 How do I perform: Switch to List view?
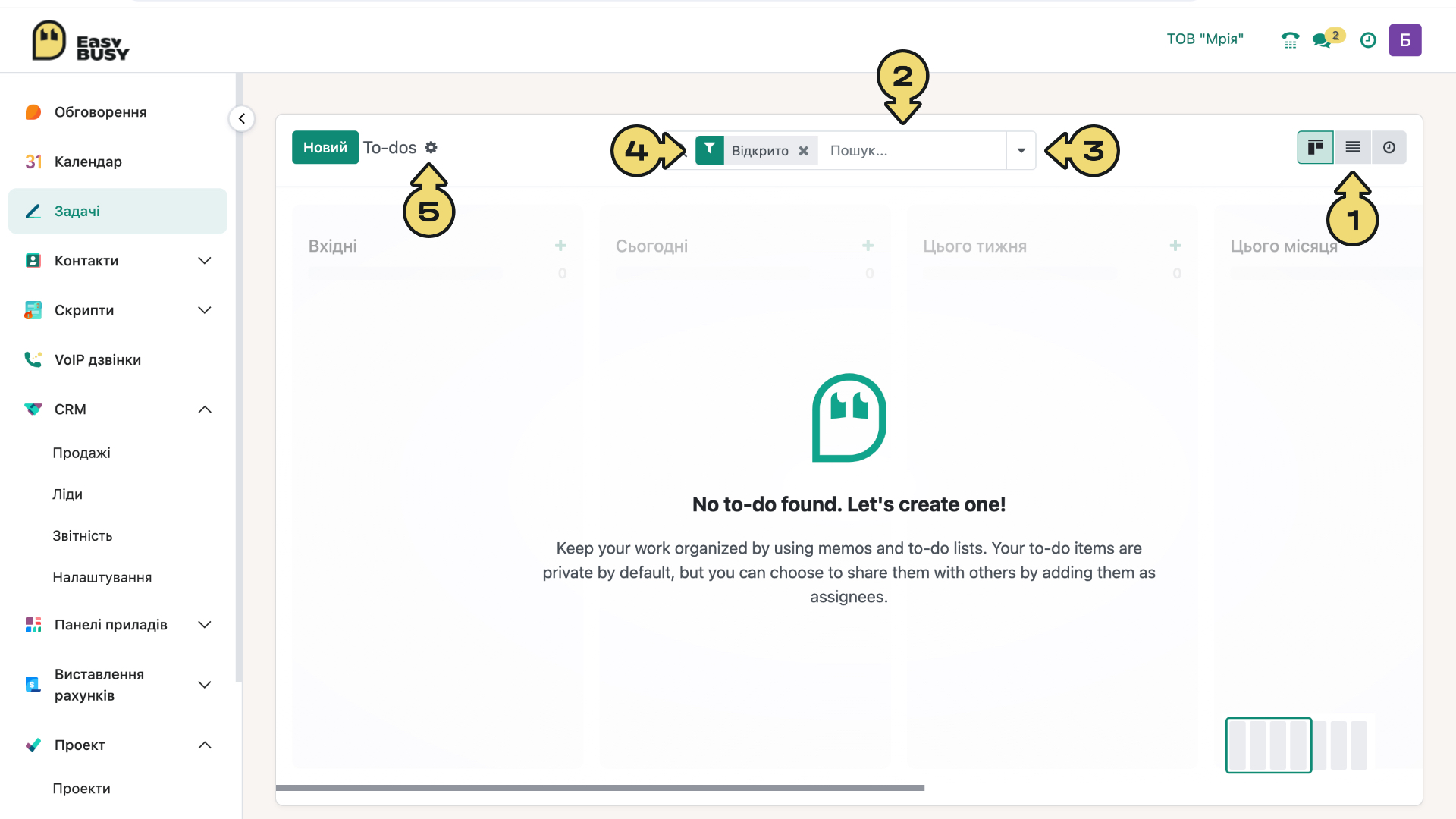[1352, 147]
